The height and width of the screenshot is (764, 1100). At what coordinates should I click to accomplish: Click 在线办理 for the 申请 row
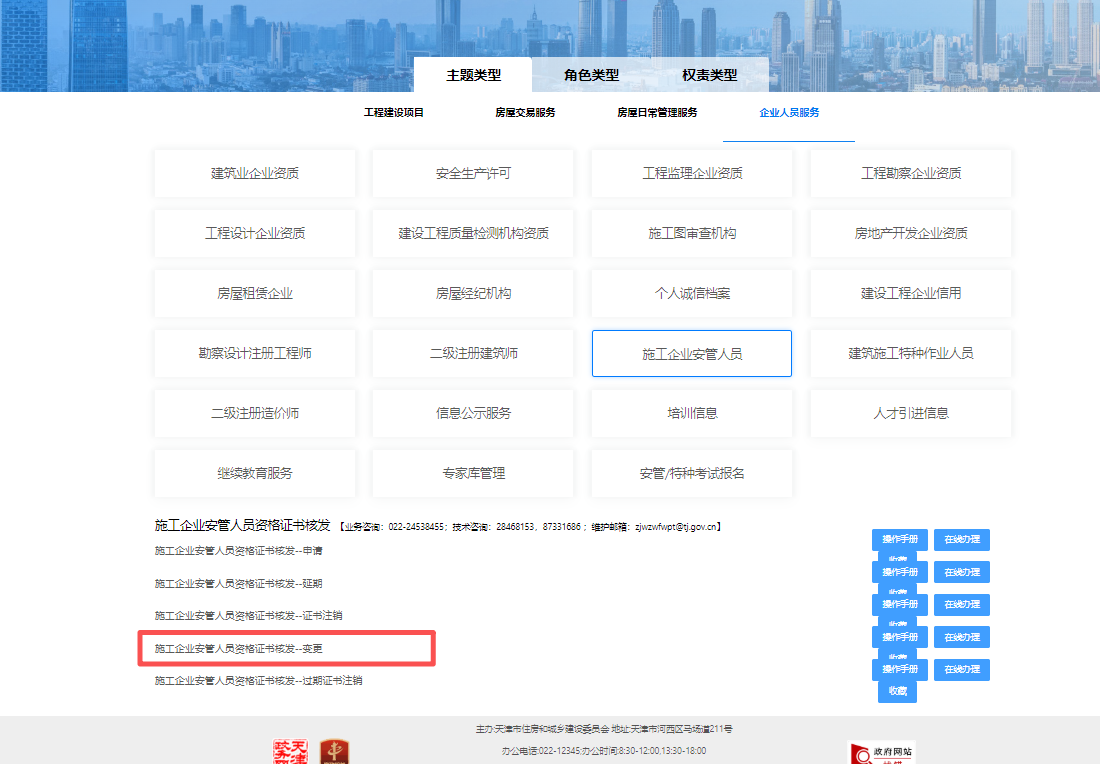click(961, 540)
